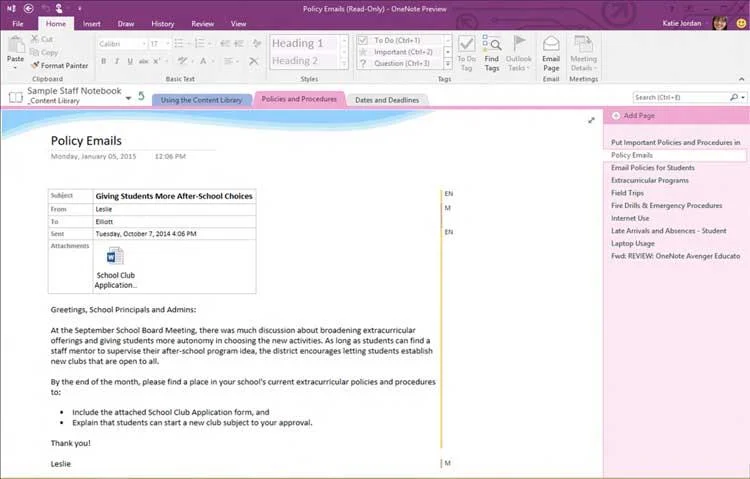The width and height of the screenshot is (750, 479).
Task: Click the smiley feedback icon
Action: click(x=741, y=23)
